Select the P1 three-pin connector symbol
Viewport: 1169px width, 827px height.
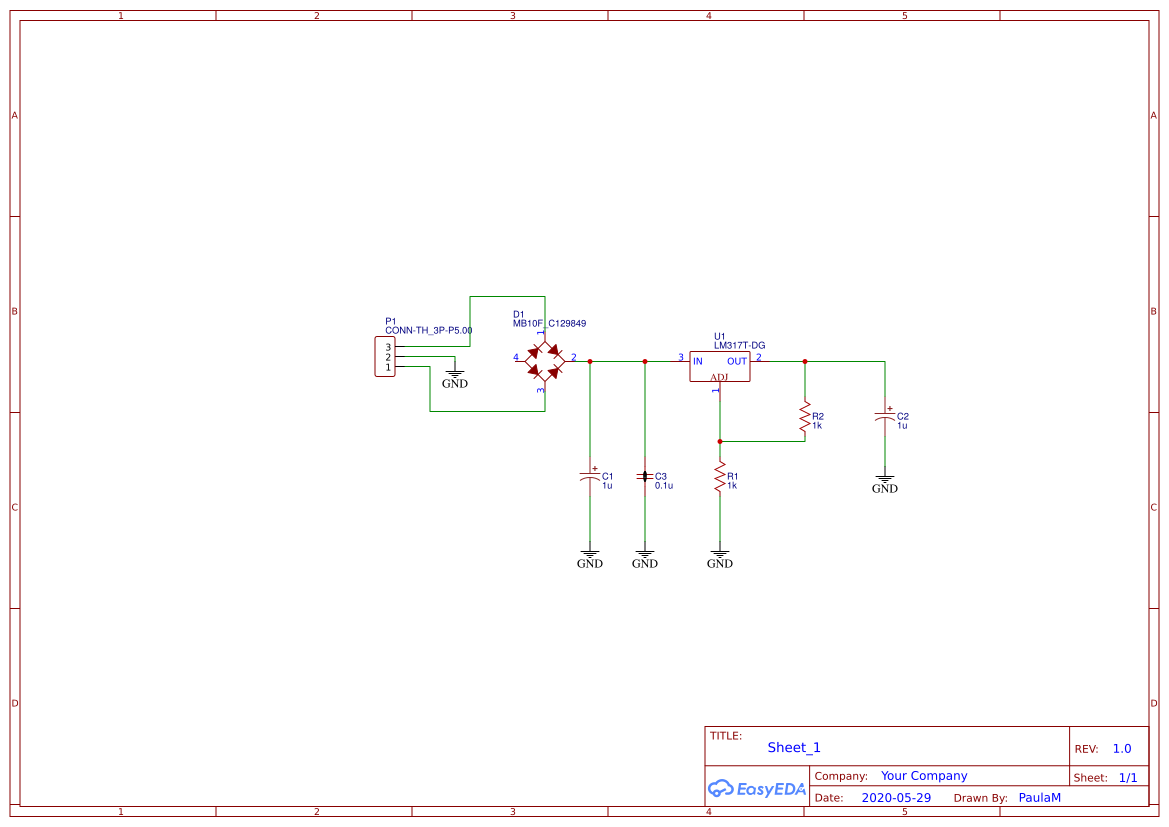385,356
